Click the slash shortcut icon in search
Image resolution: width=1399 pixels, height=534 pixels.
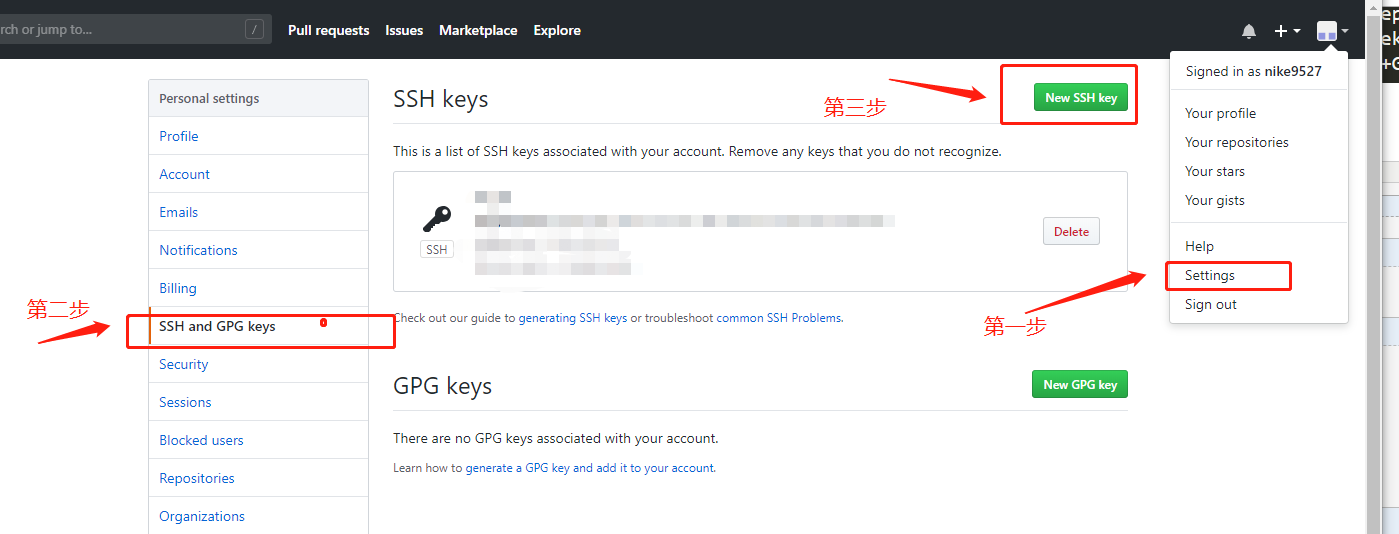[x=254, y=30]
